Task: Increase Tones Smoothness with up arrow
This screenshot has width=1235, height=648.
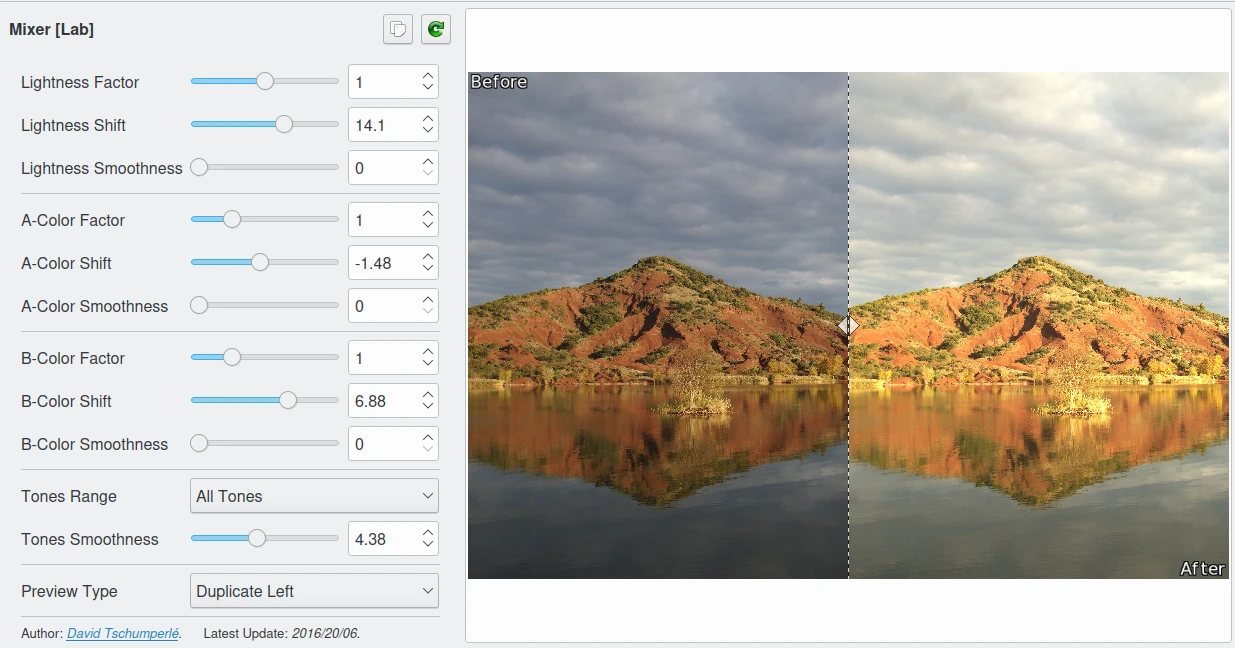Action: (428, 533)
